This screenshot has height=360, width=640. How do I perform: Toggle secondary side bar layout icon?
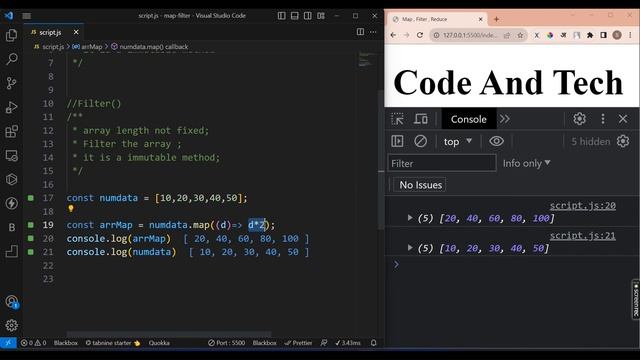(308, 16)
